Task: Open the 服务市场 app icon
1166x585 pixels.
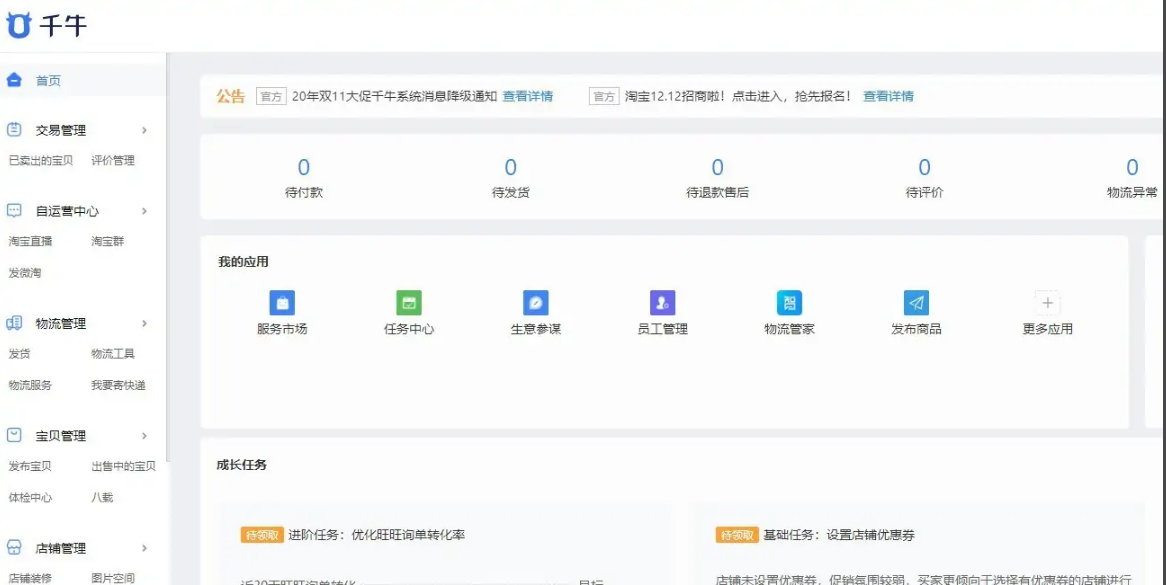Action: [x=281, y=303]
